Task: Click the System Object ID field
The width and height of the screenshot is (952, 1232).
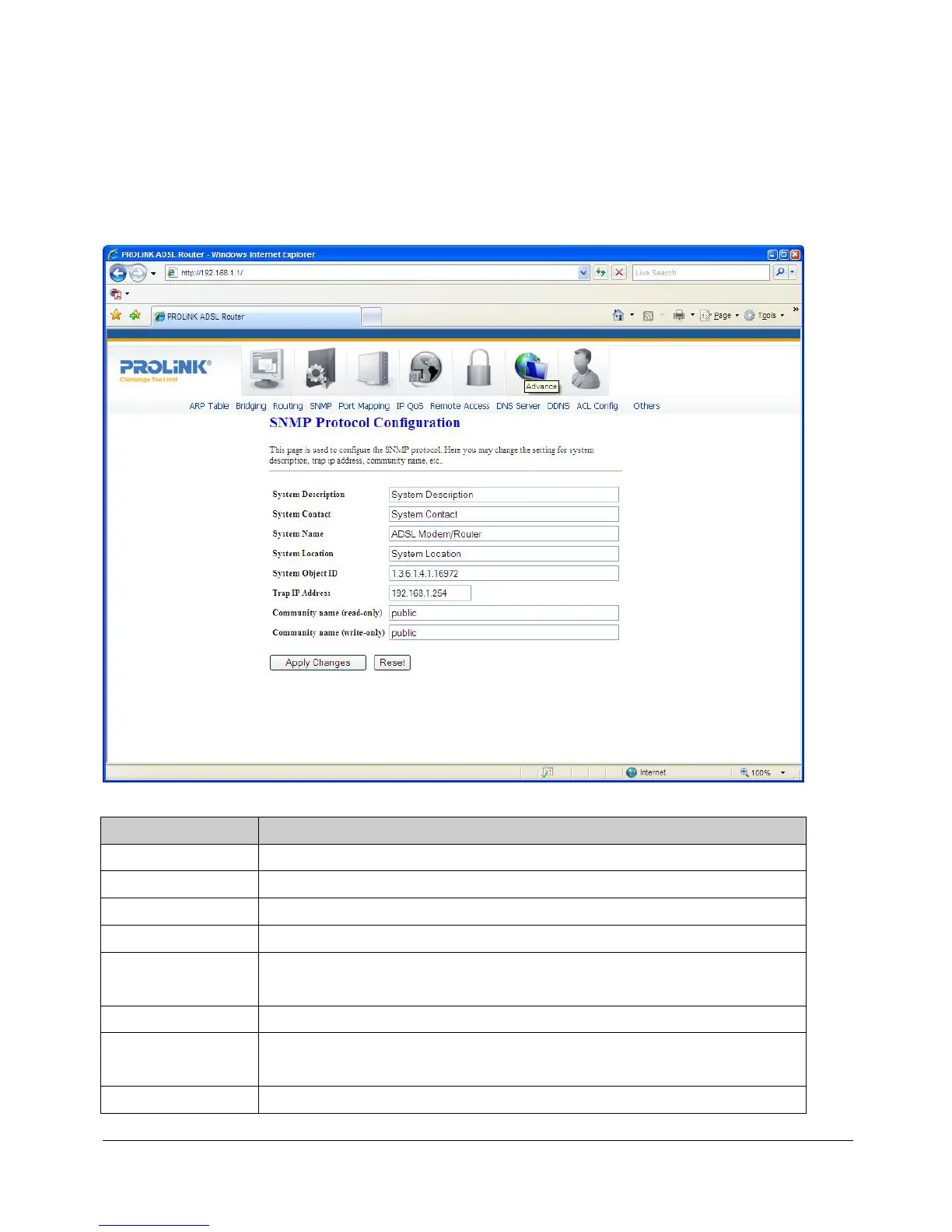Action: click(x=504, y=573)
